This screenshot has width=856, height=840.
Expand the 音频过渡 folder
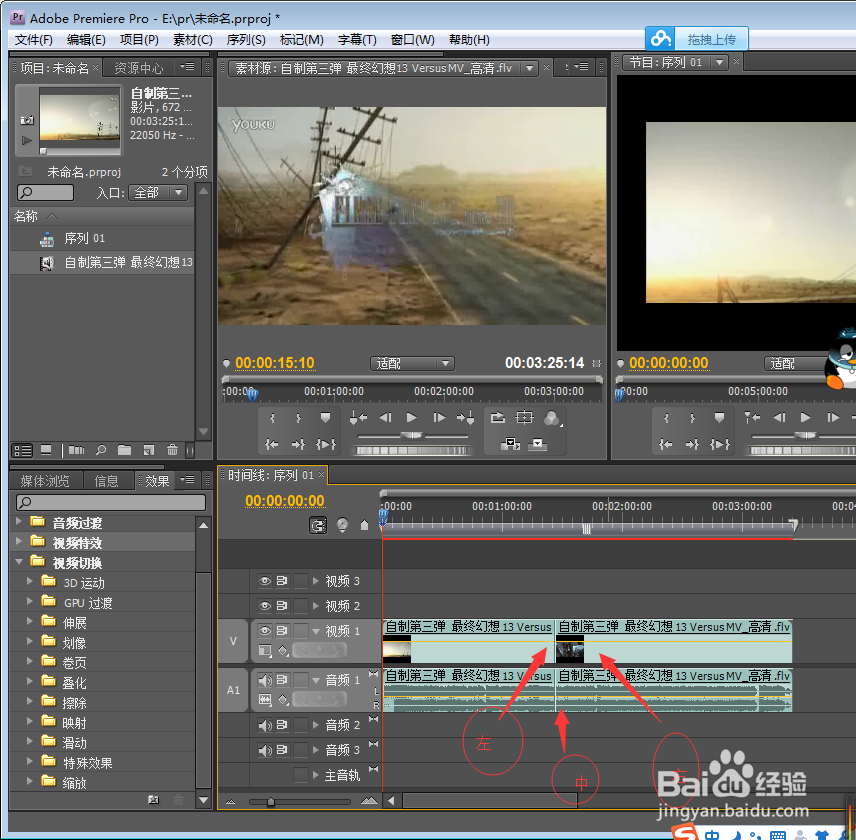click(19, 521)
